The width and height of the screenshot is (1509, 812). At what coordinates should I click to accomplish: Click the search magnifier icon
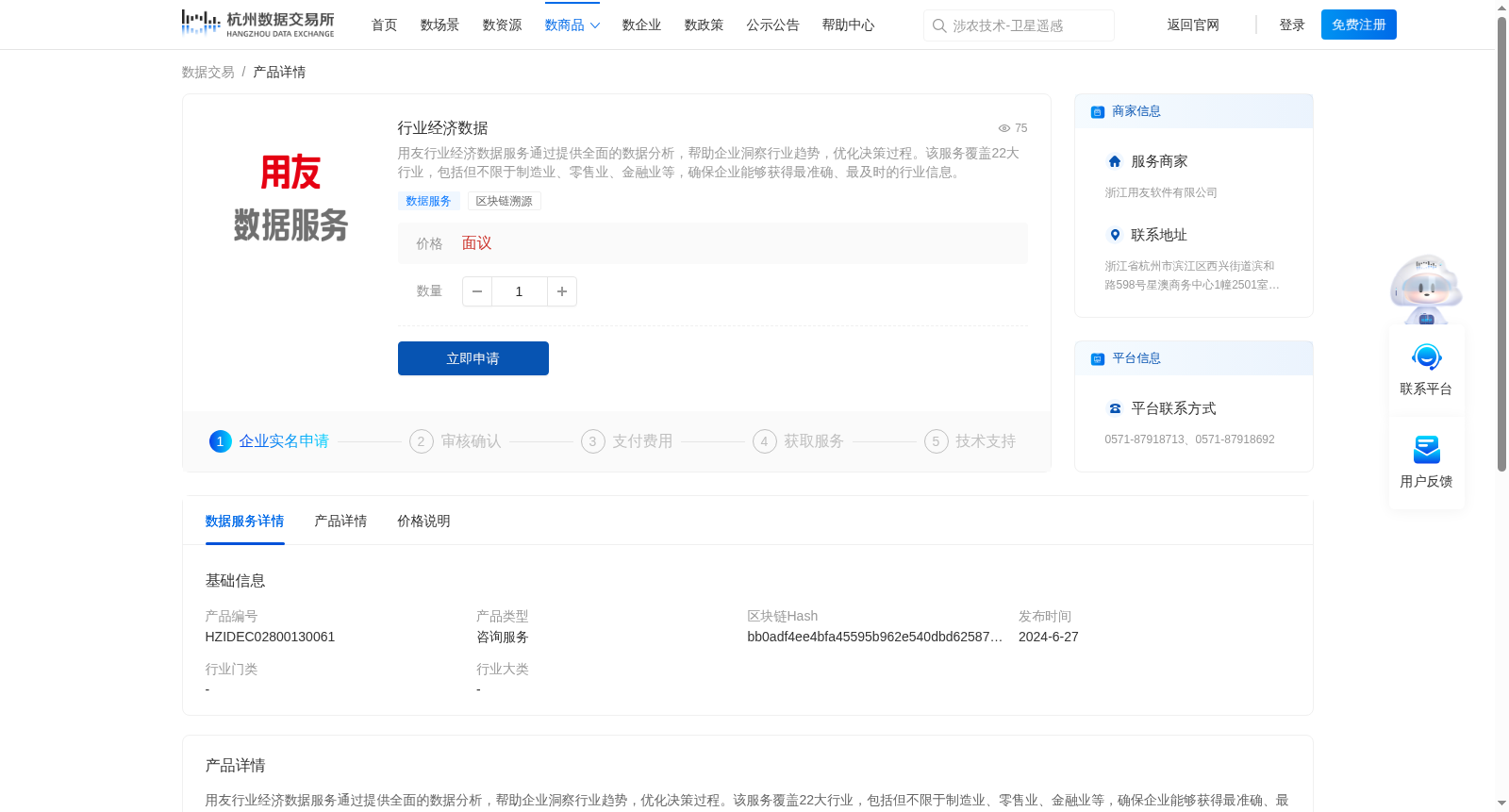939,25
